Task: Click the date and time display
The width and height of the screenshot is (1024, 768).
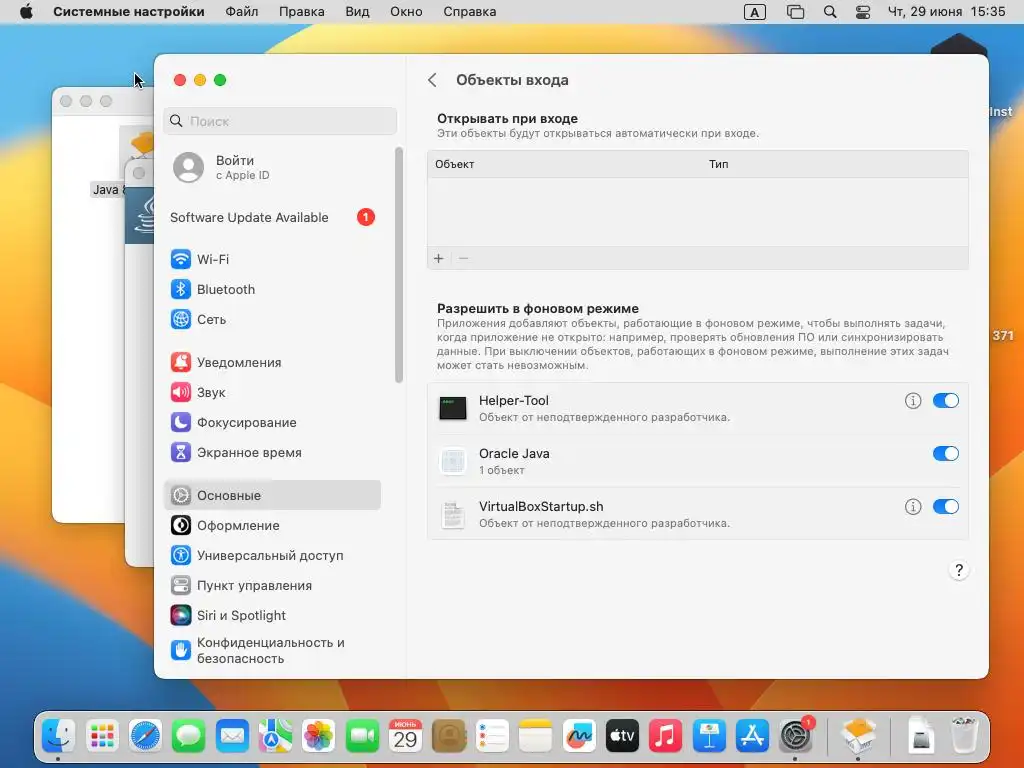Action: 946,12
